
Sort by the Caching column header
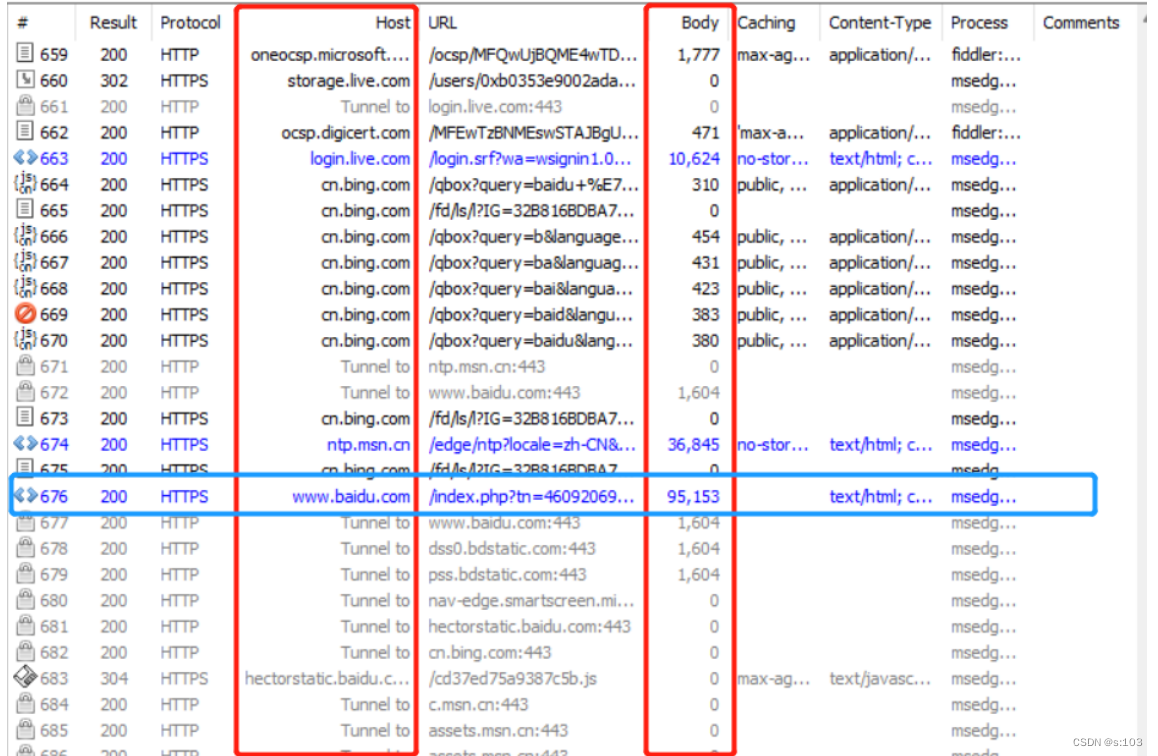click(x=767, y=23)
